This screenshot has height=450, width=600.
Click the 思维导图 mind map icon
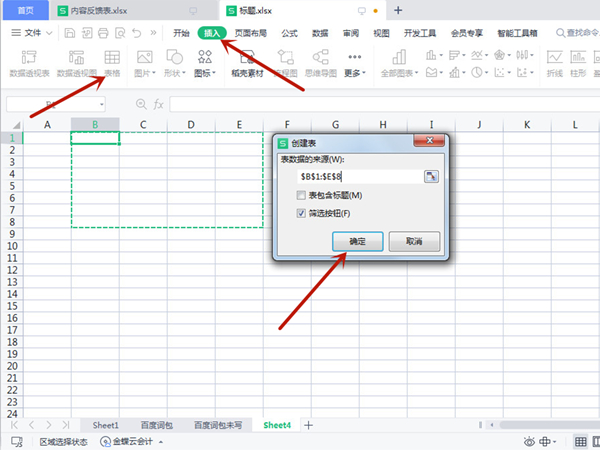click(x=321, y=63)
